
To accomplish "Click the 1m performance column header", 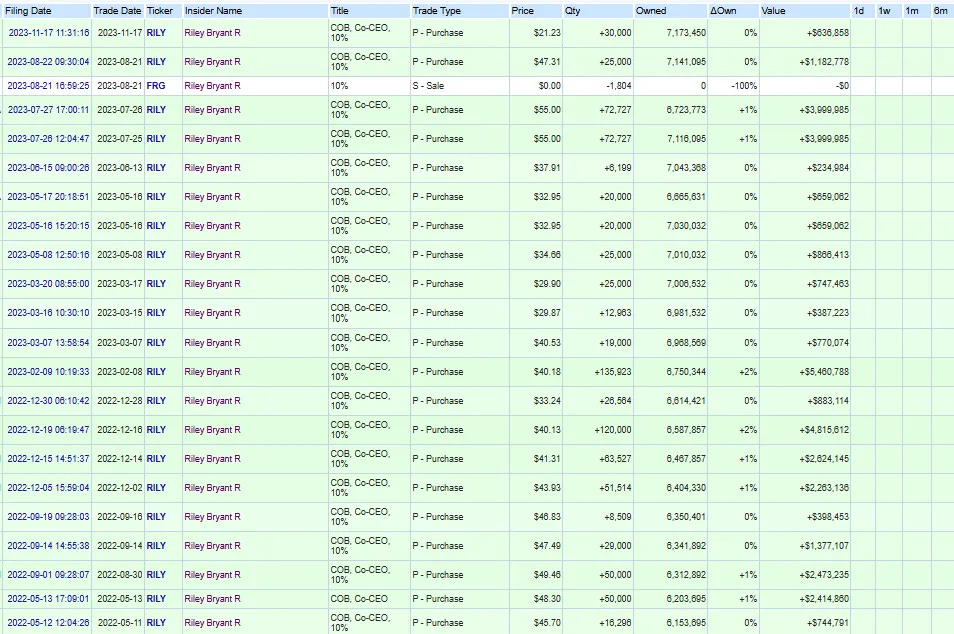I will (912, 11).
